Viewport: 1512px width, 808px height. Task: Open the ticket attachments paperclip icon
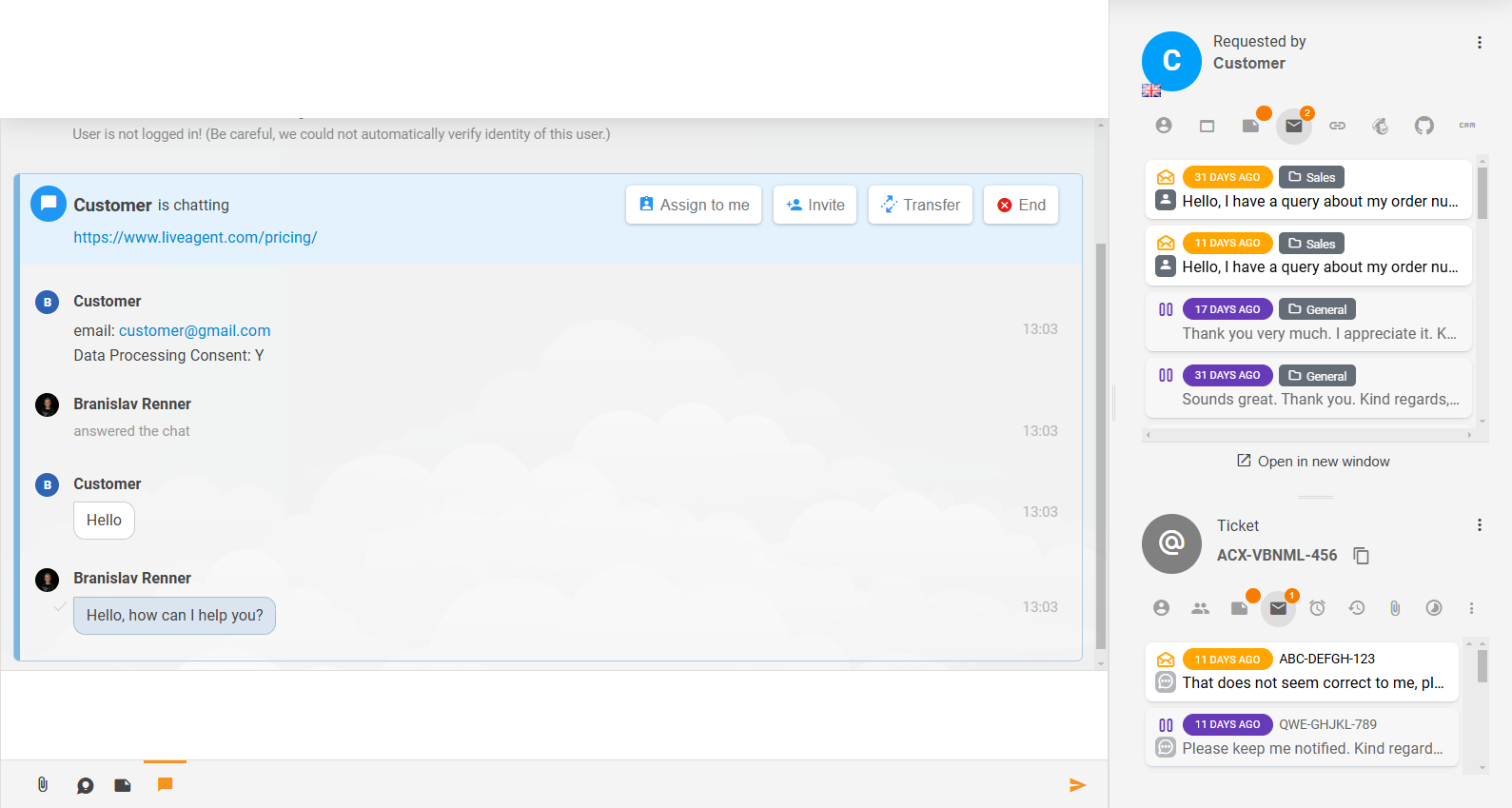(x=1395, y=608)
